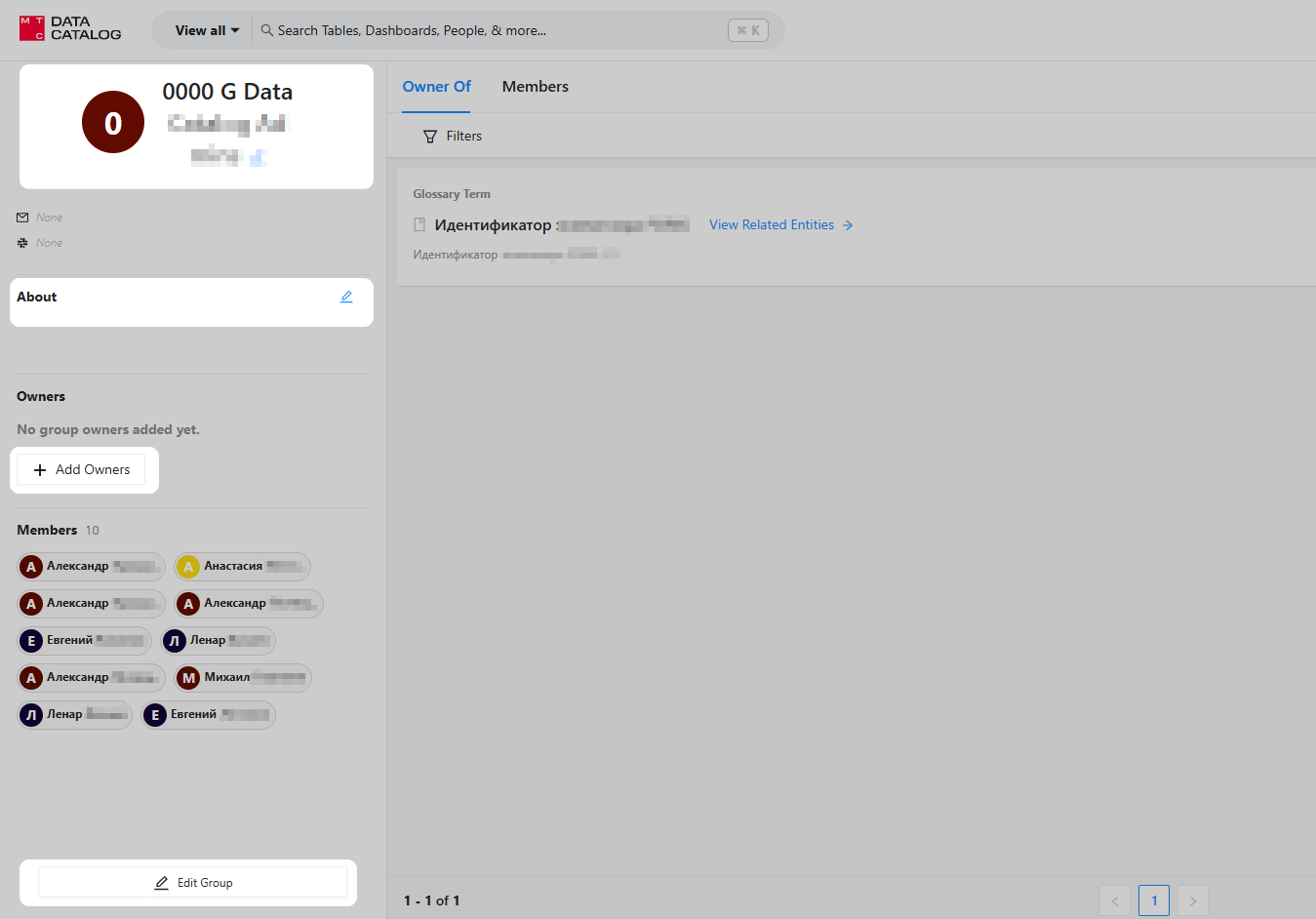Viewport: 1316px width, 919px height.
Task: Click the glossary term document icon
Action: pos(419,225)
